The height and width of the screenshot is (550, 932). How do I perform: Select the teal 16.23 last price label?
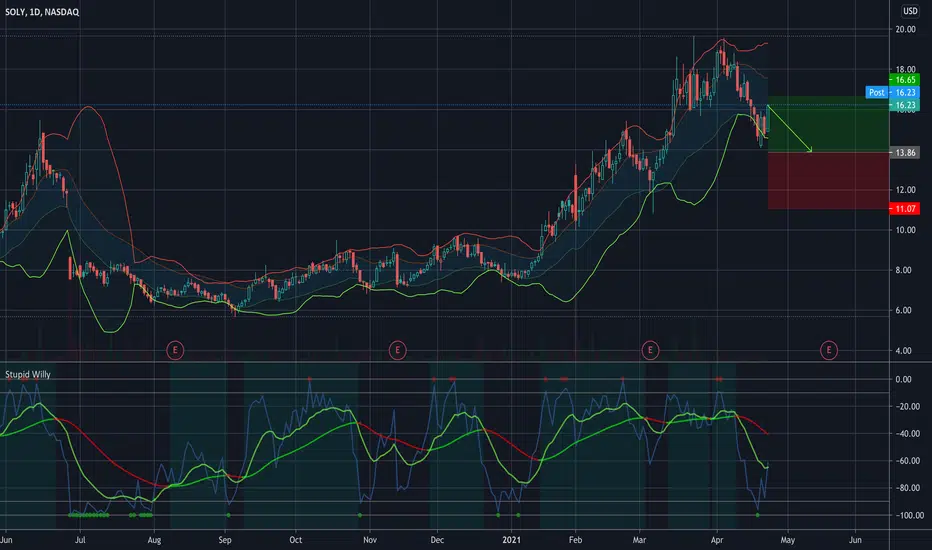(x=904, y=105)
